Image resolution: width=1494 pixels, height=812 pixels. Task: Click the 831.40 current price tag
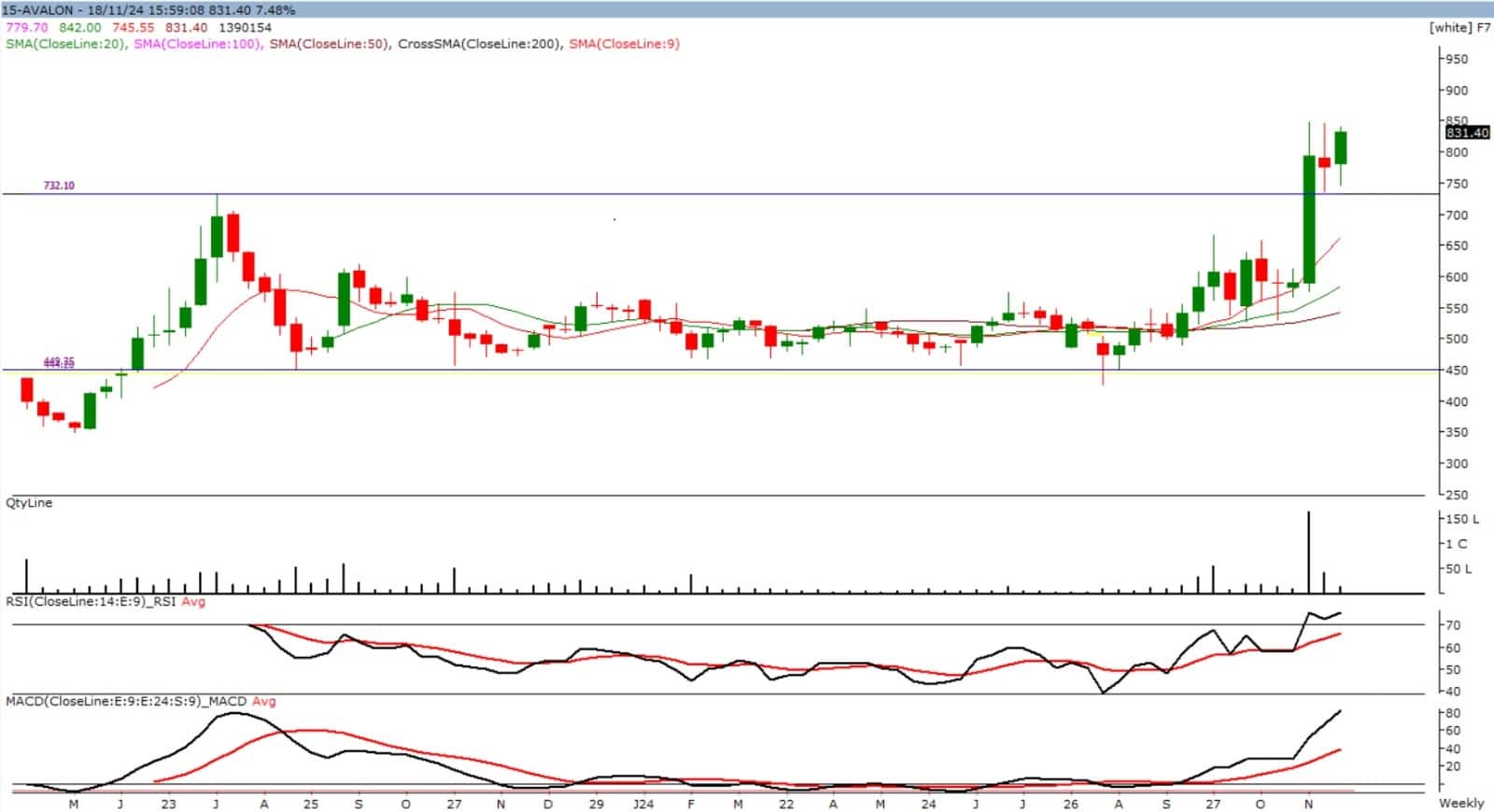[x=1467, y=133]
